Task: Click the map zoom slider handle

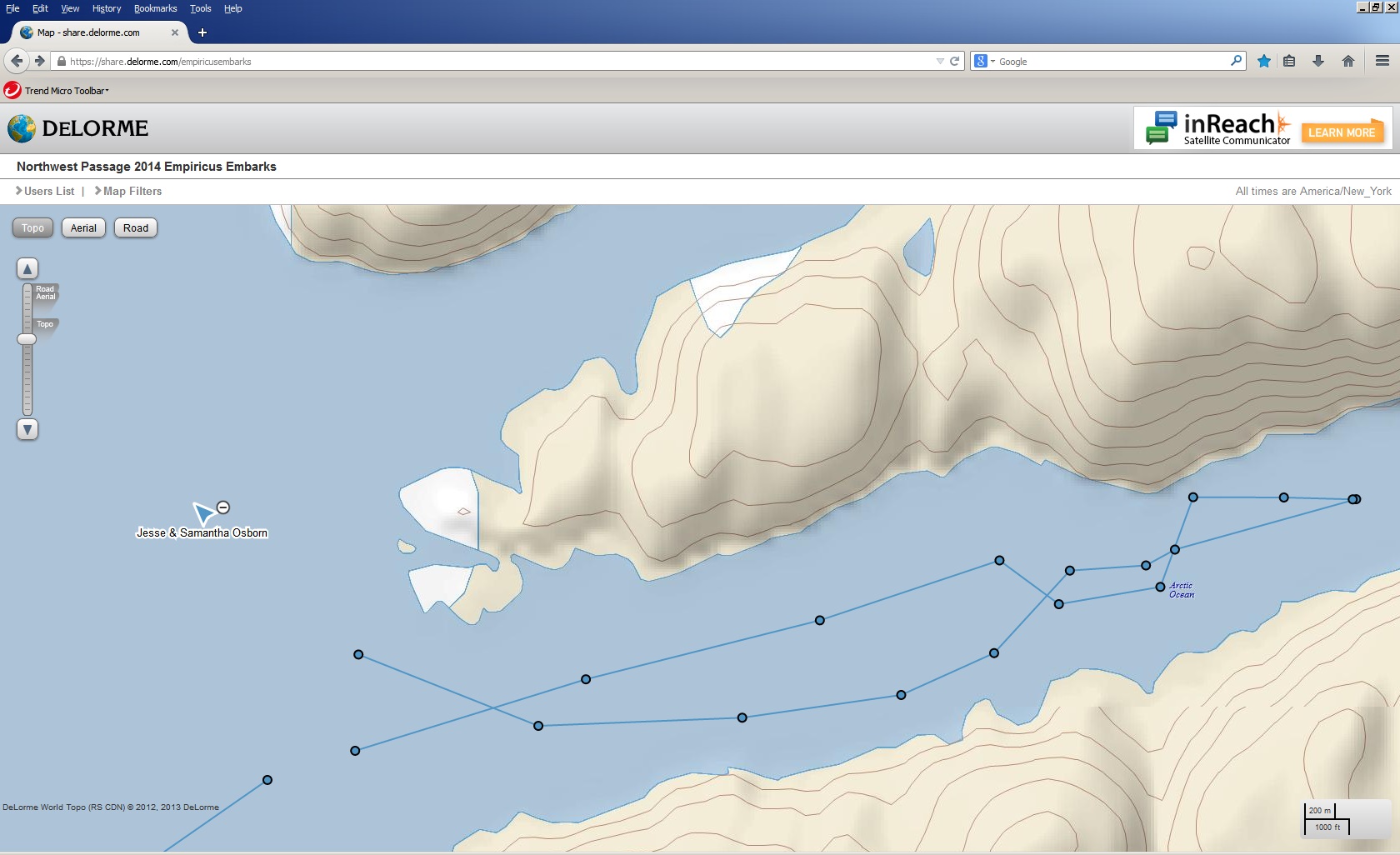Action: (x=27, y=339)
